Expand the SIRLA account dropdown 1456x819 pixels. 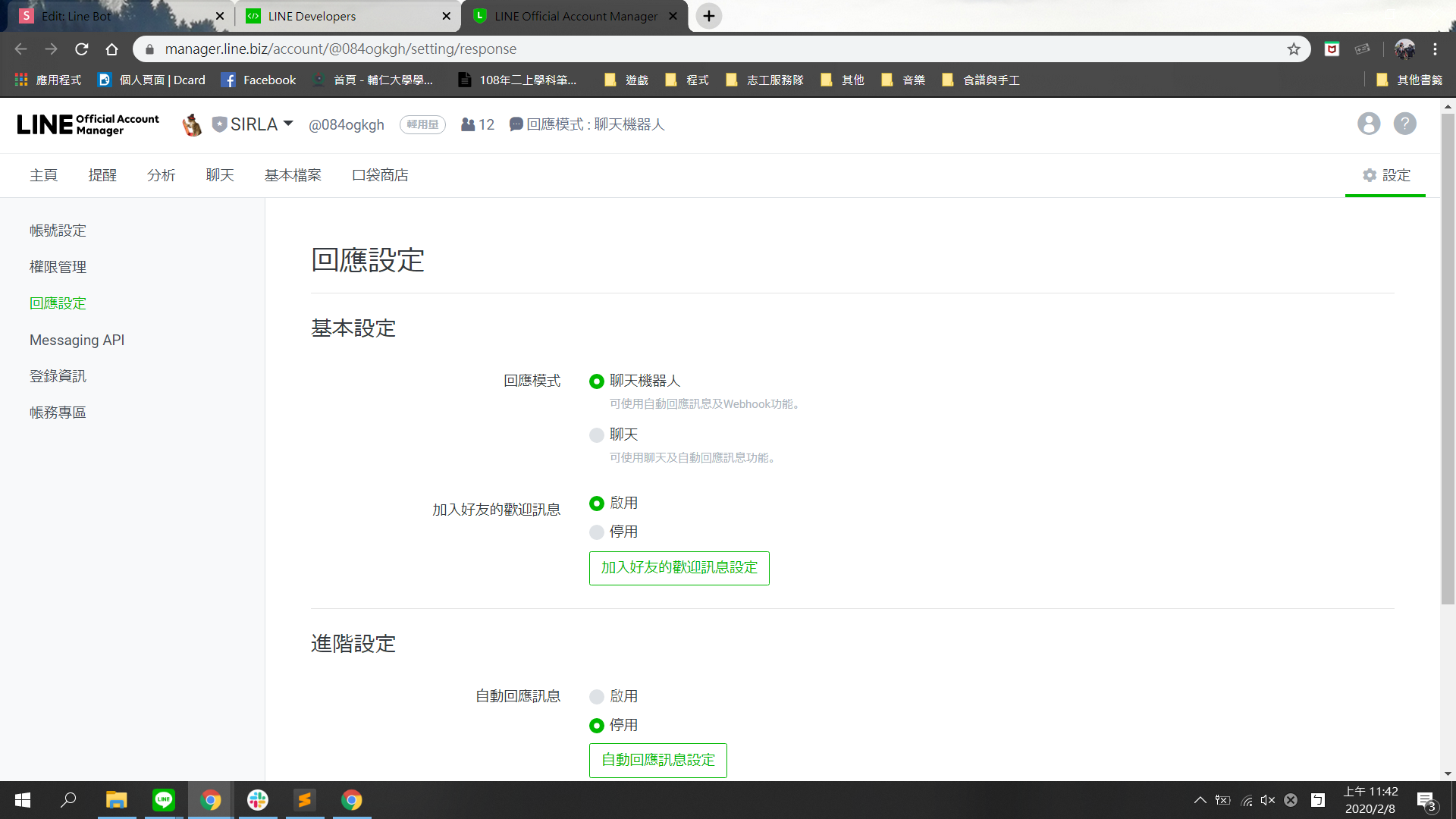(288, 124)
